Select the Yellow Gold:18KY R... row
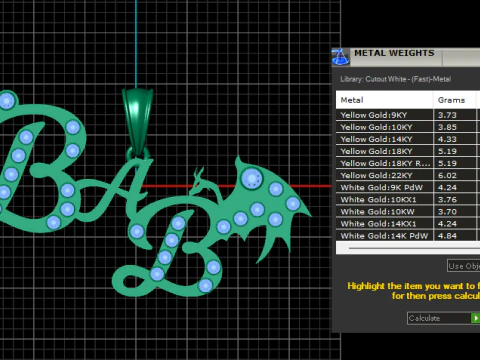 tap(408, 163)
